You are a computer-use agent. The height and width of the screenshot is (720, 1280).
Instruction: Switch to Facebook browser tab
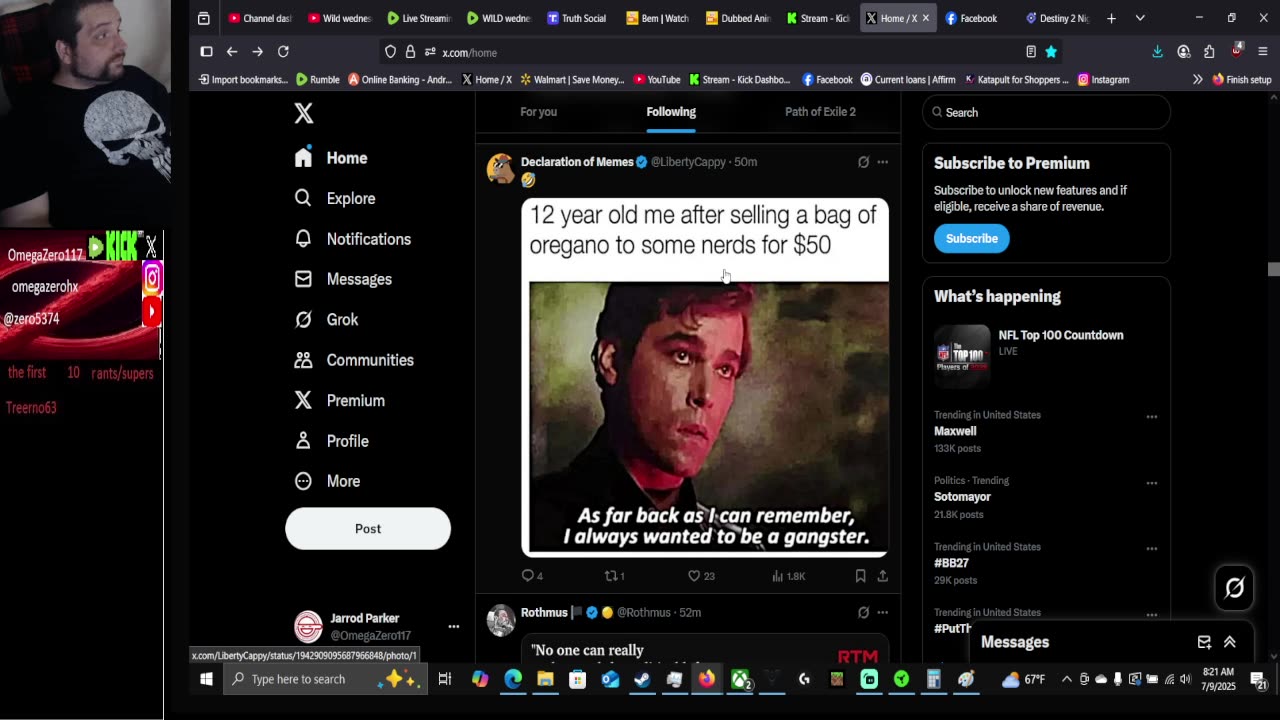click(x=970, y=18)
